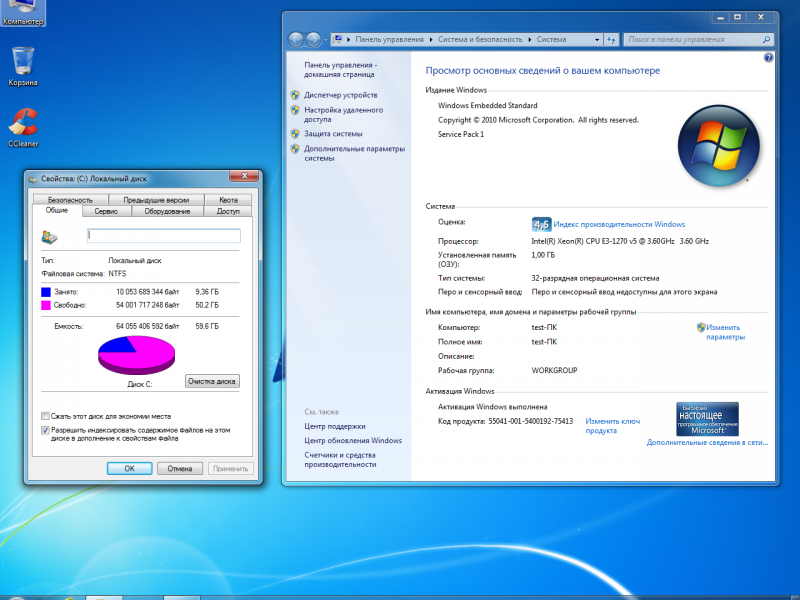Close the disk C properties dialog
The height and width of the screenshot is (600, 800).
(x=244, y=176)
